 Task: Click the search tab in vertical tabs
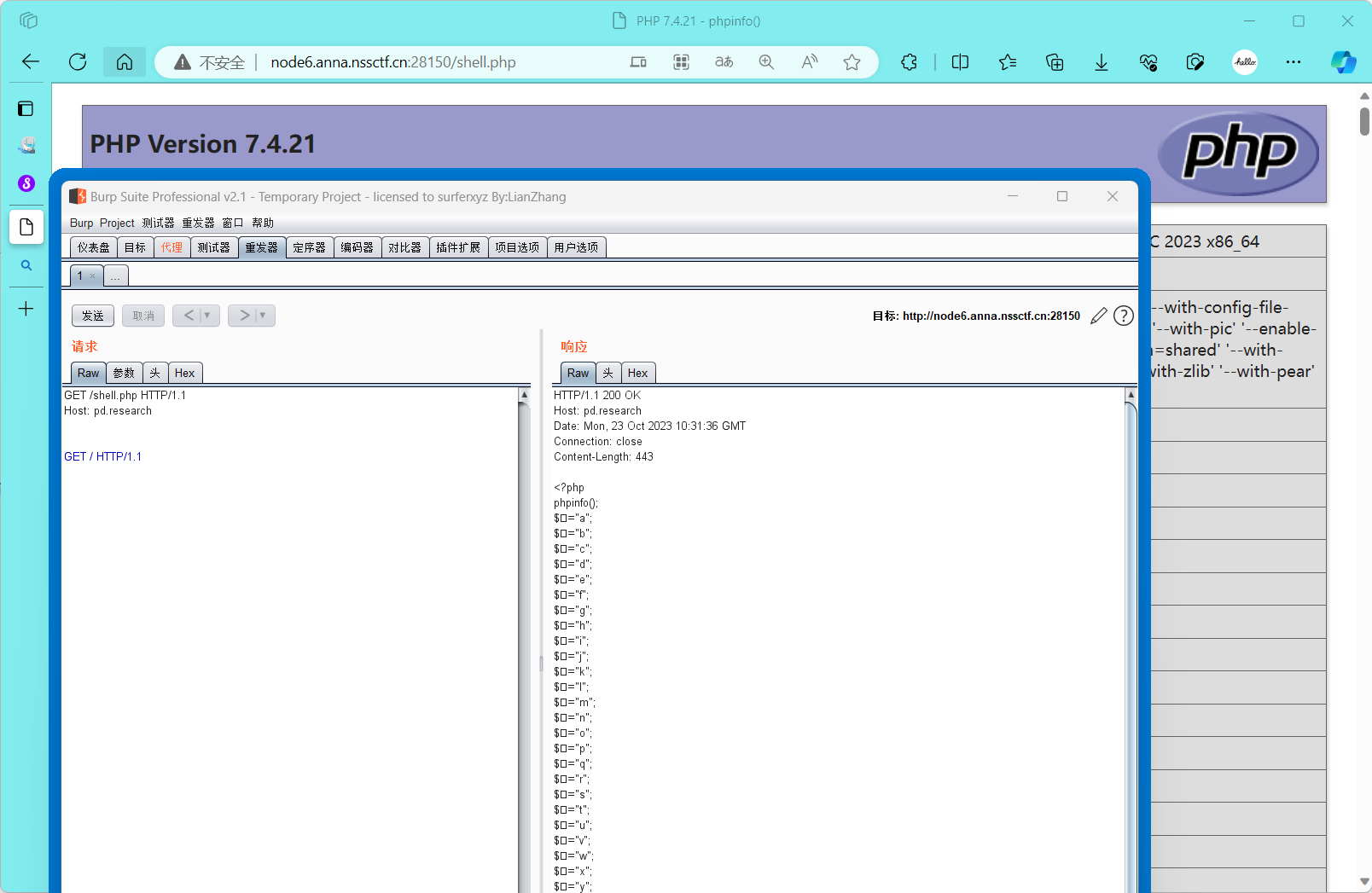[26, 265]
